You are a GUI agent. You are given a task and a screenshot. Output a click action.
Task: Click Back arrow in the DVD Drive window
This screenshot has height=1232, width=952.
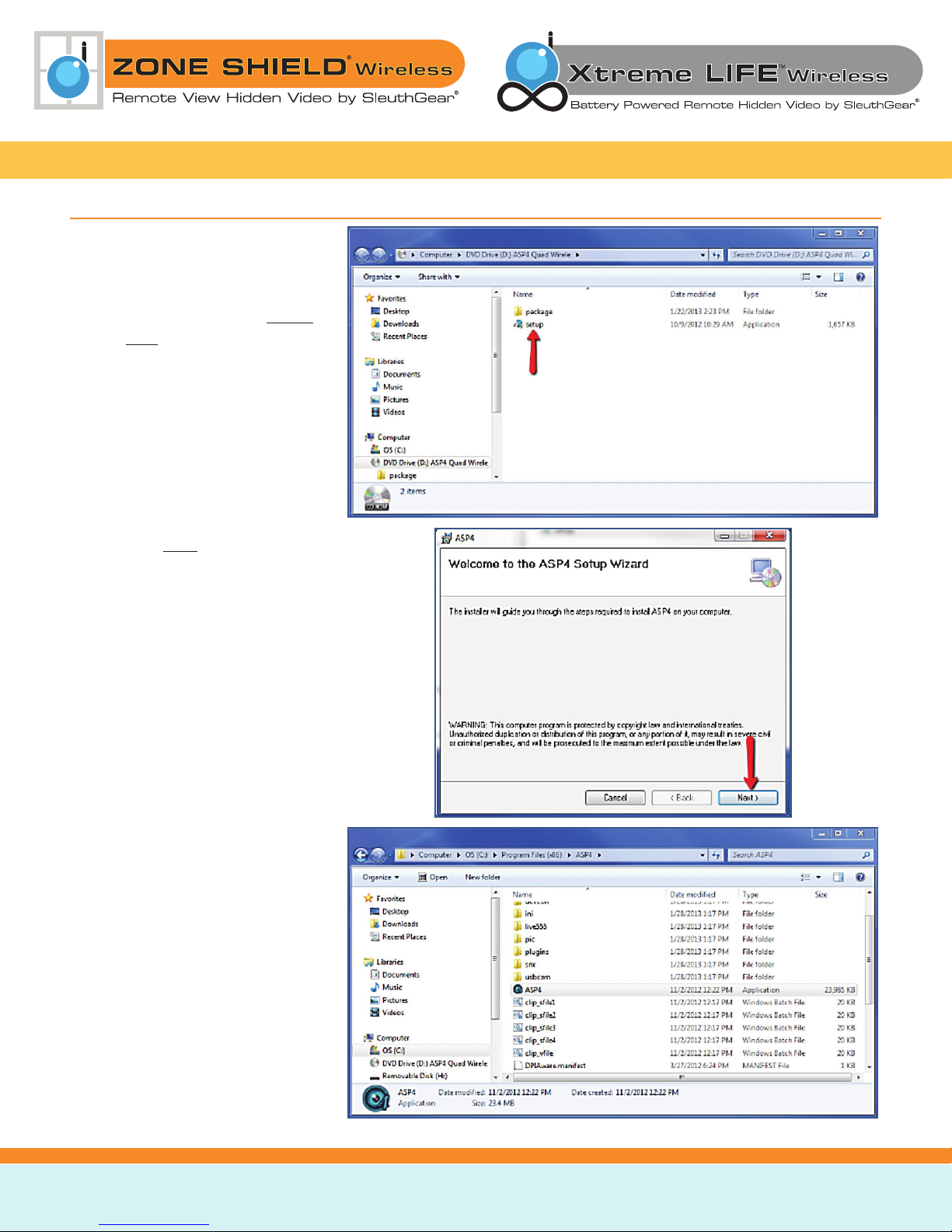[362, 255]
